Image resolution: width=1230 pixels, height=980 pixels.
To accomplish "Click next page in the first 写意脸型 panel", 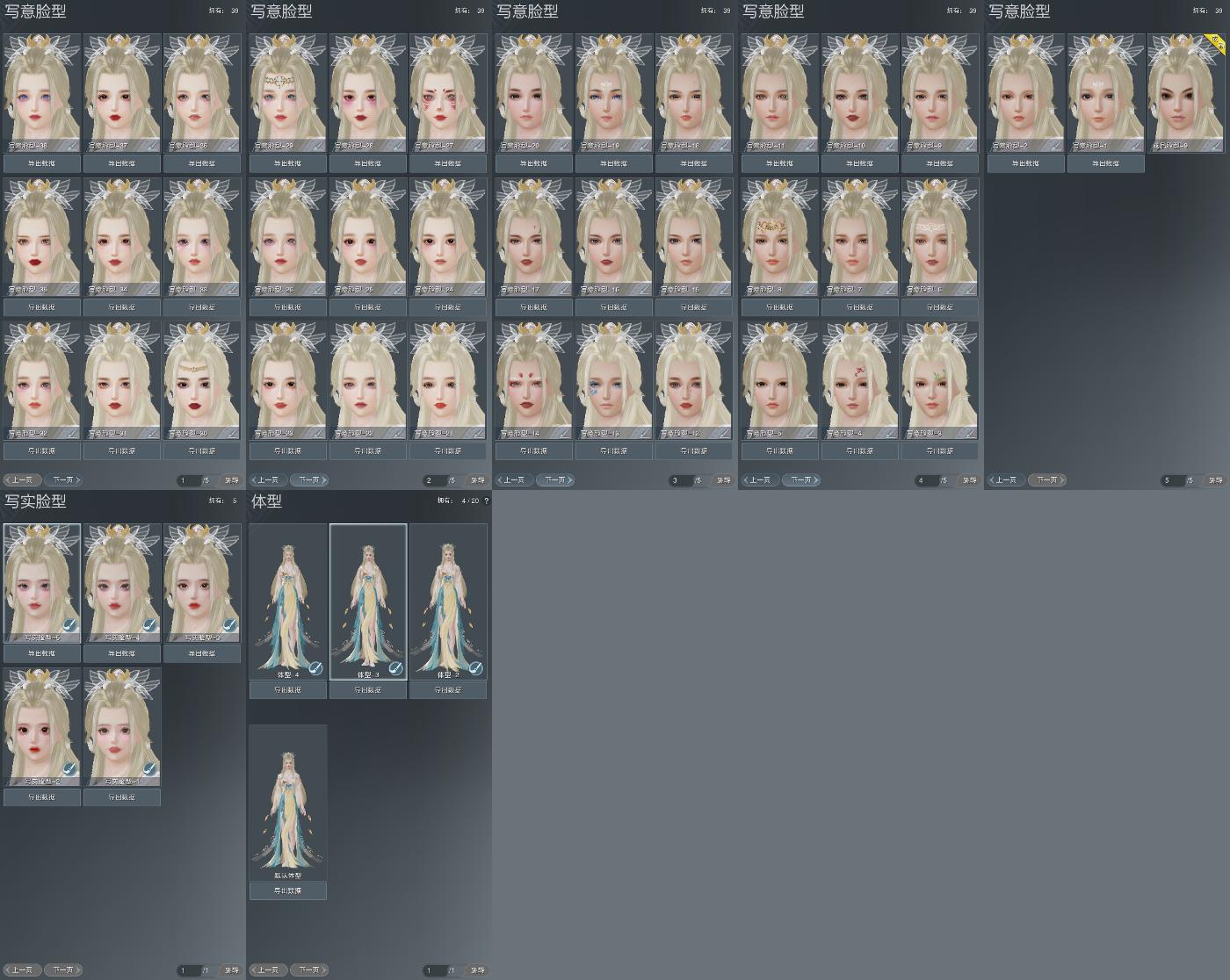I will pos(62,480).
